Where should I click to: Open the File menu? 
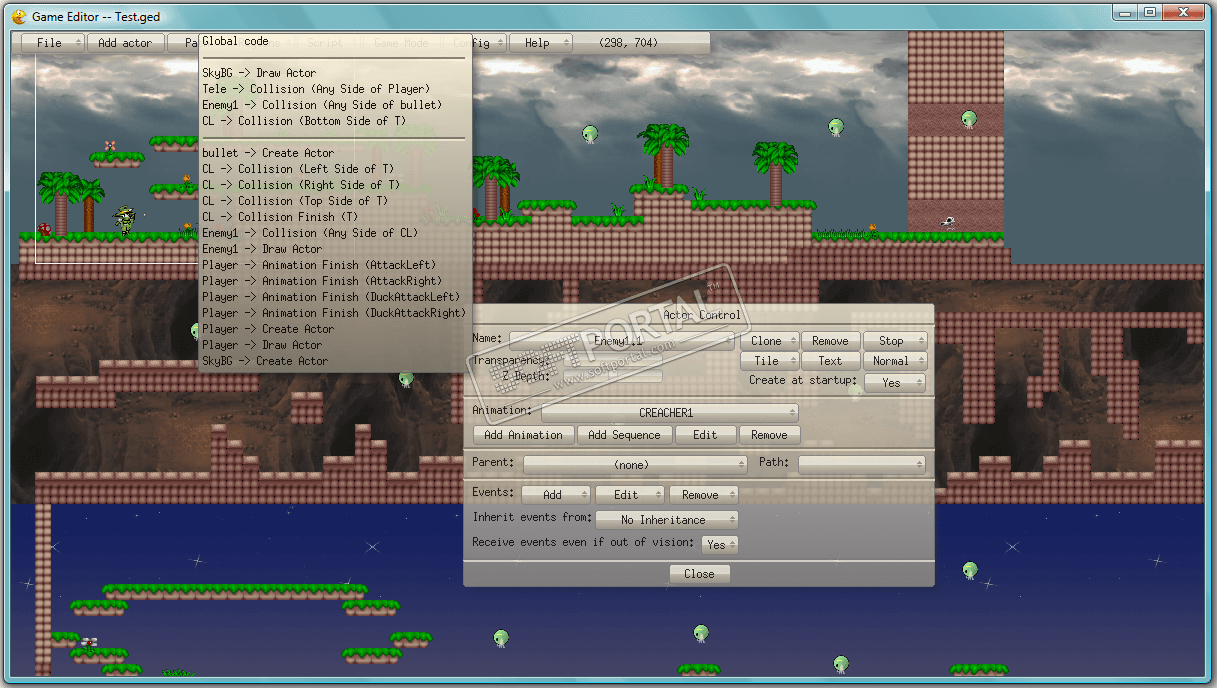[x=52, y=43]
